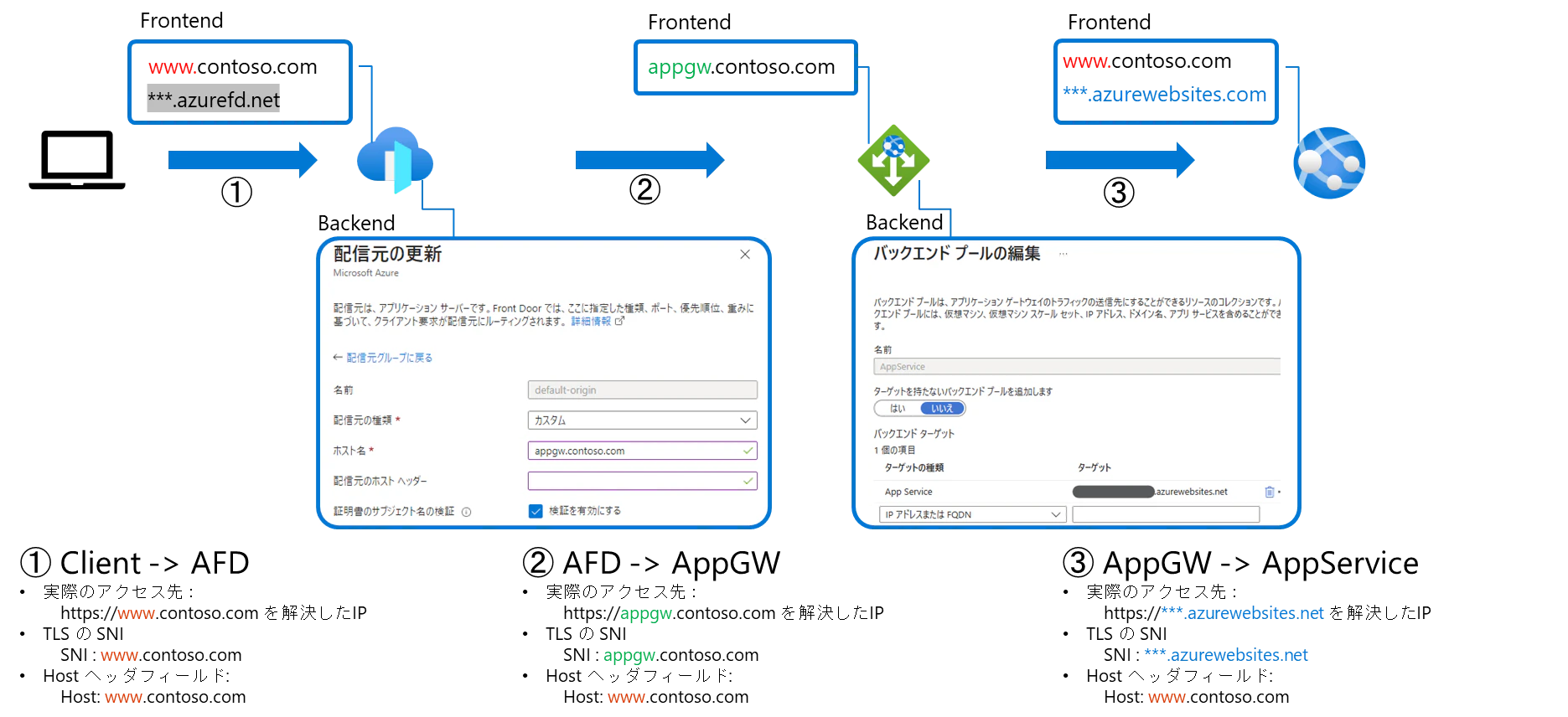
Task: Open the ellipsis menu beside バックエンド プールの編集
Action: click(1063, 254)
